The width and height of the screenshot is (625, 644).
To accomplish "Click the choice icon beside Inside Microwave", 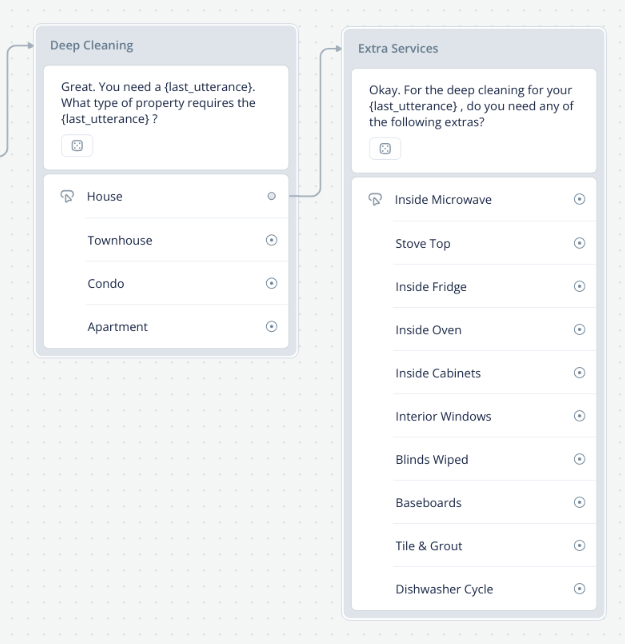I will click(375, 199).
